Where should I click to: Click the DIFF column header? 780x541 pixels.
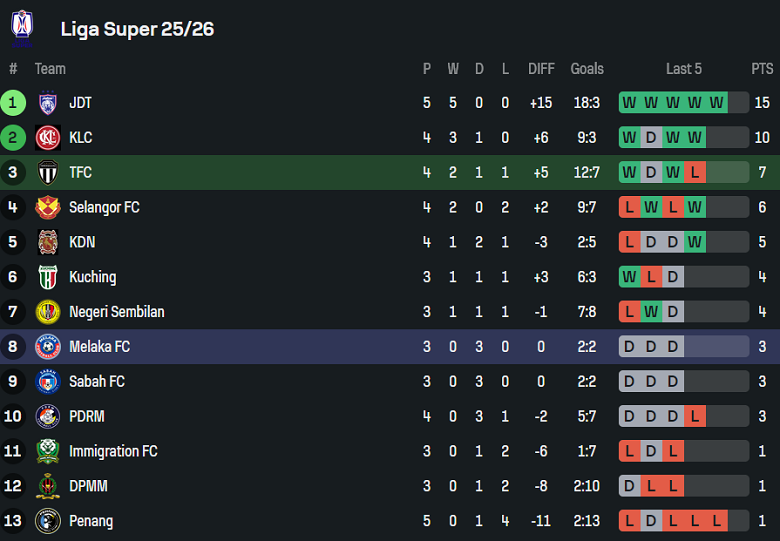pos(541,69)
